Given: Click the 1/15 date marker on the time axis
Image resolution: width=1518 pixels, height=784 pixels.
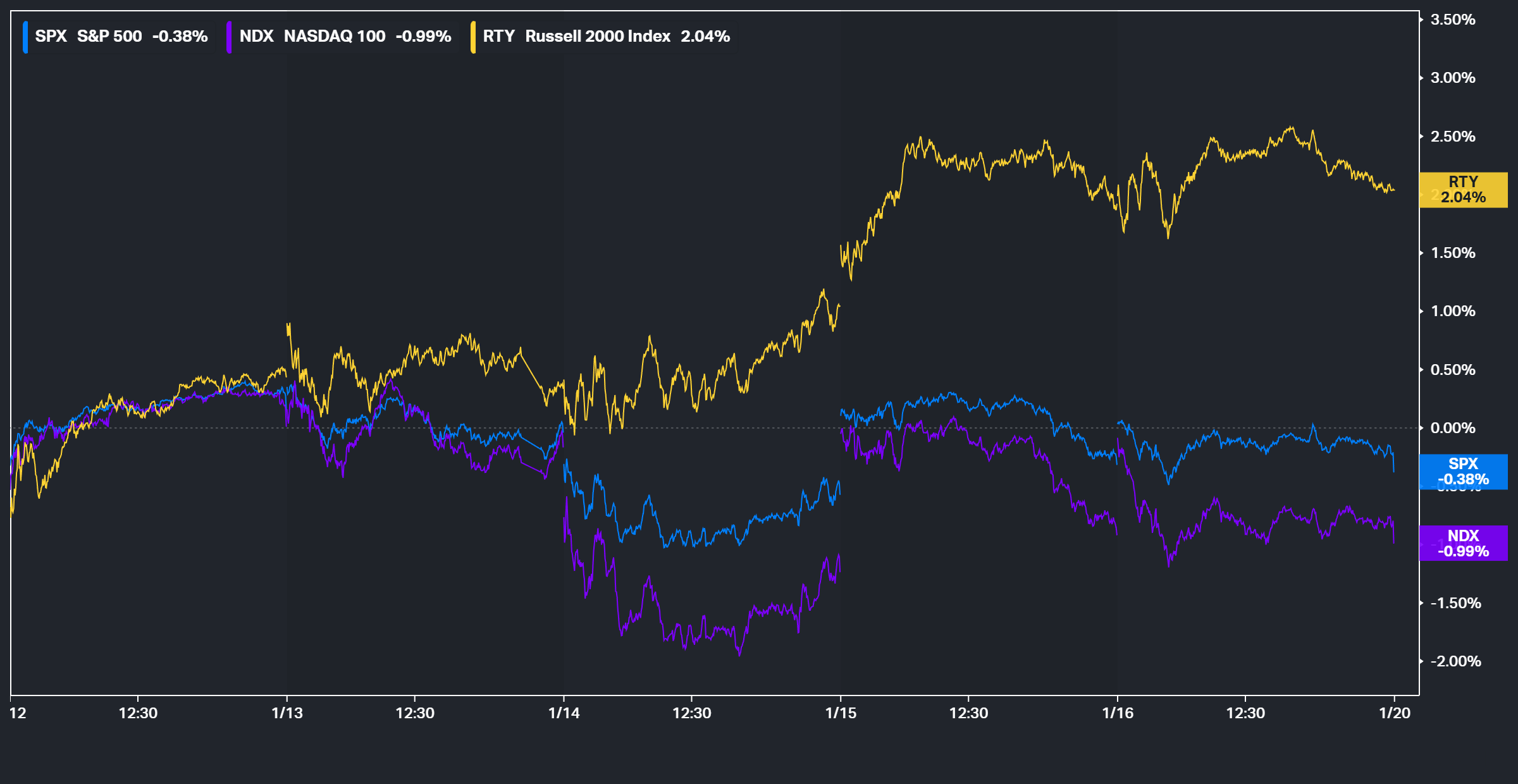Looking at the screenshot, I should tap(841, 713).
